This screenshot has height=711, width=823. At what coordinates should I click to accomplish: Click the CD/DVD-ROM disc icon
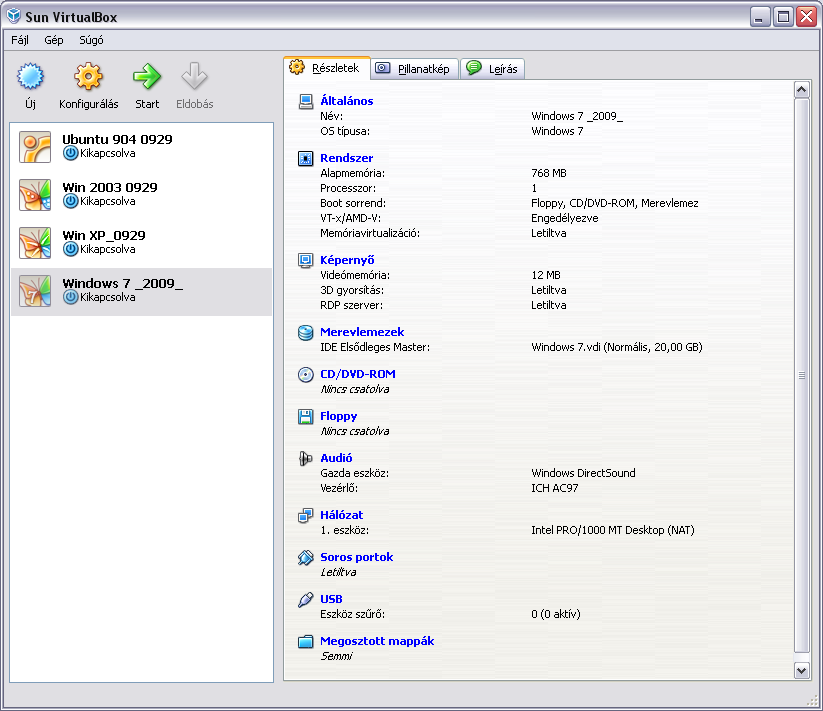click(x=306, y=375)
